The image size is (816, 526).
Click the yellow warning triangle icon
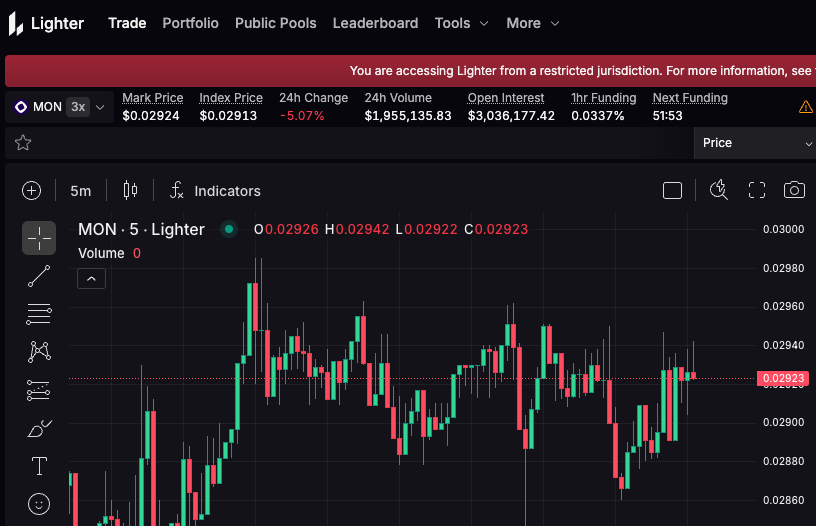pos(806,107)
